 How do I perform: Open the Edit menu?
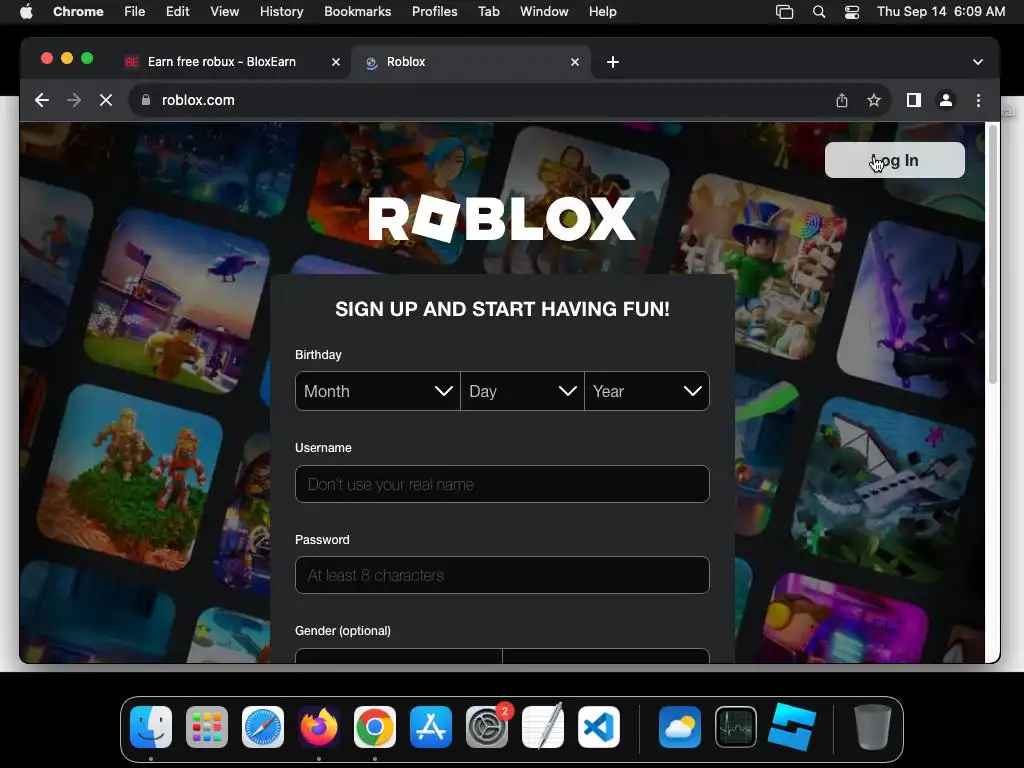pyautogui.click(x=178, y=11)
